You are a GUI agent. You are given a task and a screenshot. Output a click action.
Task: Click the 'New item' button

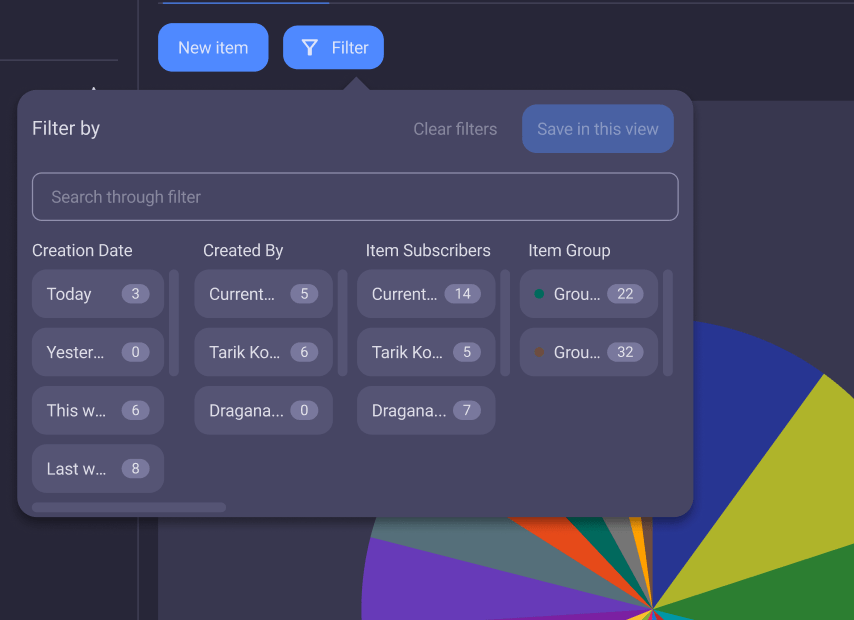213,47
